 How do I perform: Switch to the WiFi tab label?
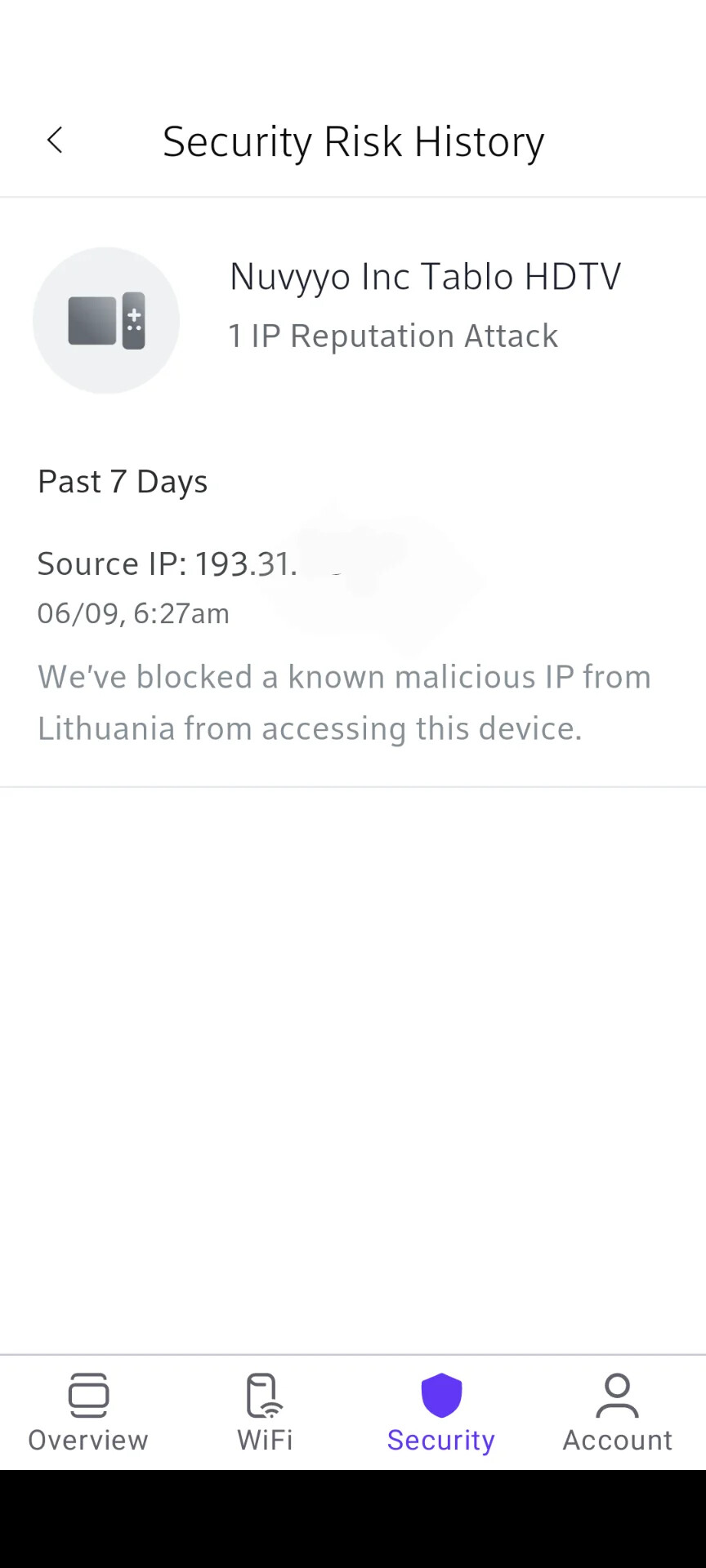(265, 1440)
